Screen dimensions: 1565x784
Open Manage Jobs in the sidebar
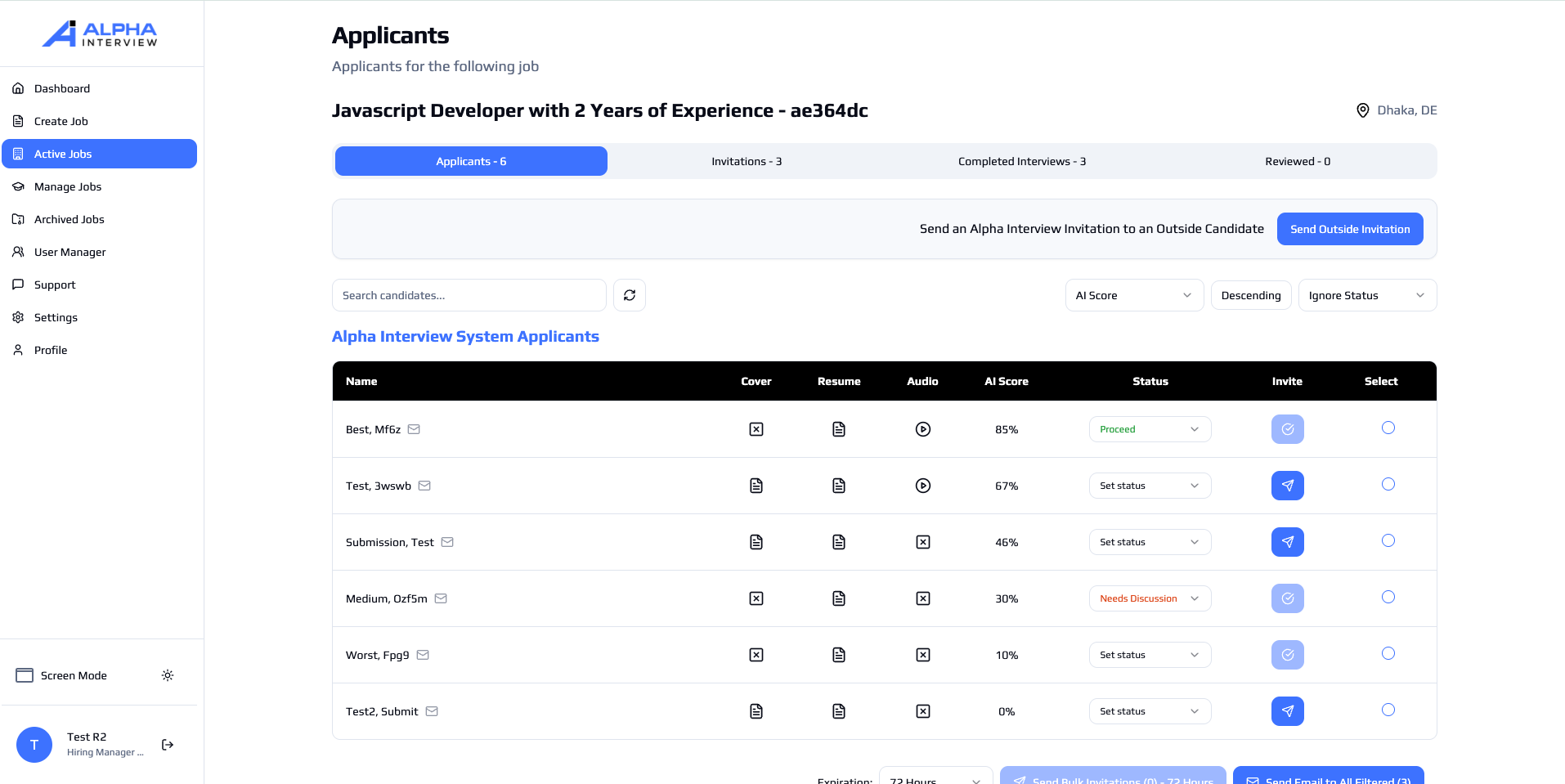click(x=68, y=186)
